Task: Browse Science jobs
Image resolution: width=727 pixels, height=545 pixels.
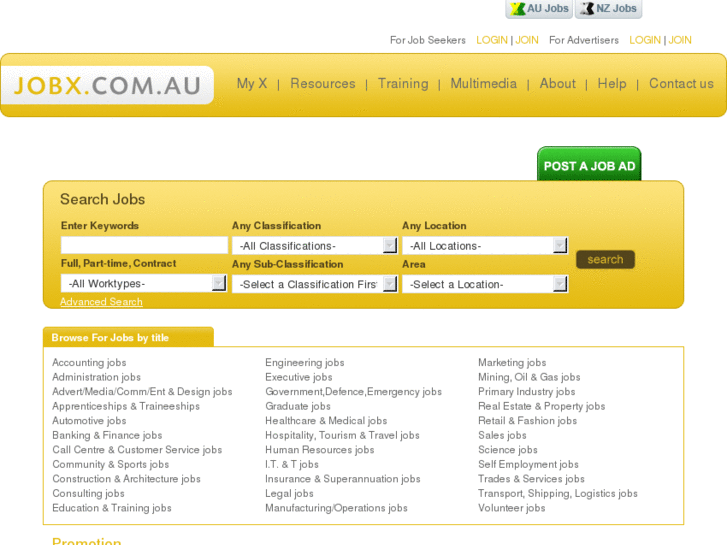Action: (508, 450)
